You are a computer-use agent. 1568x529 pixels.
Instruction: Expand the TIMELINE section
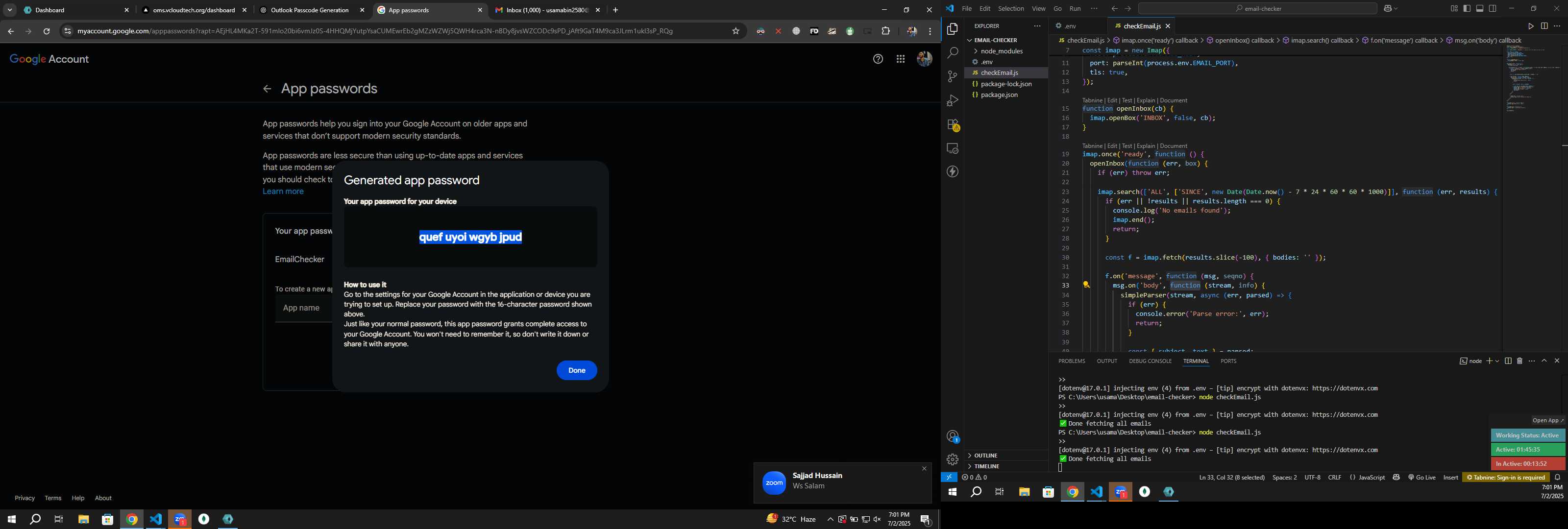1006,466
